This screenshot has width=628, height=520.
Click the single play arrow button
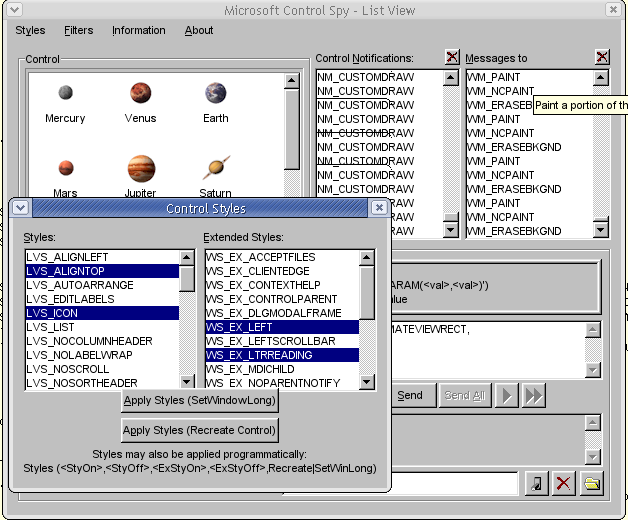tap(507, 395)
